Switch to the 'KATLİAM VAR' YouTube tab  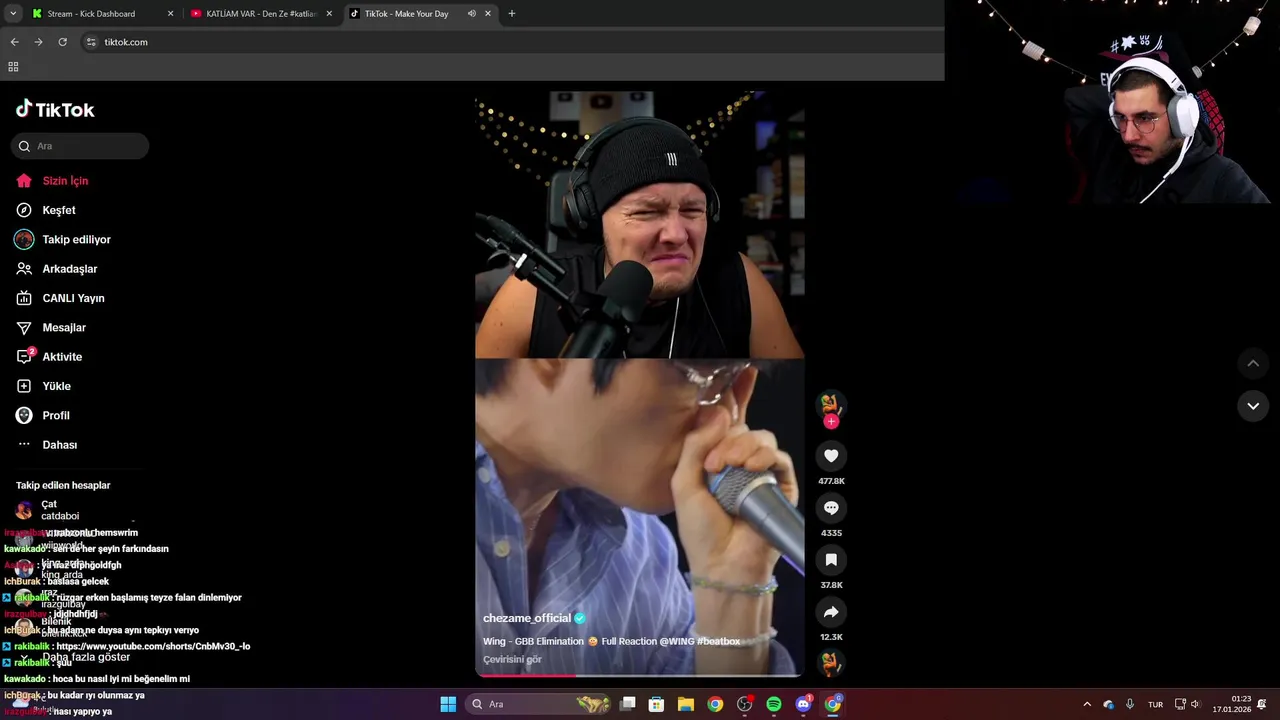tap(262, 14)
